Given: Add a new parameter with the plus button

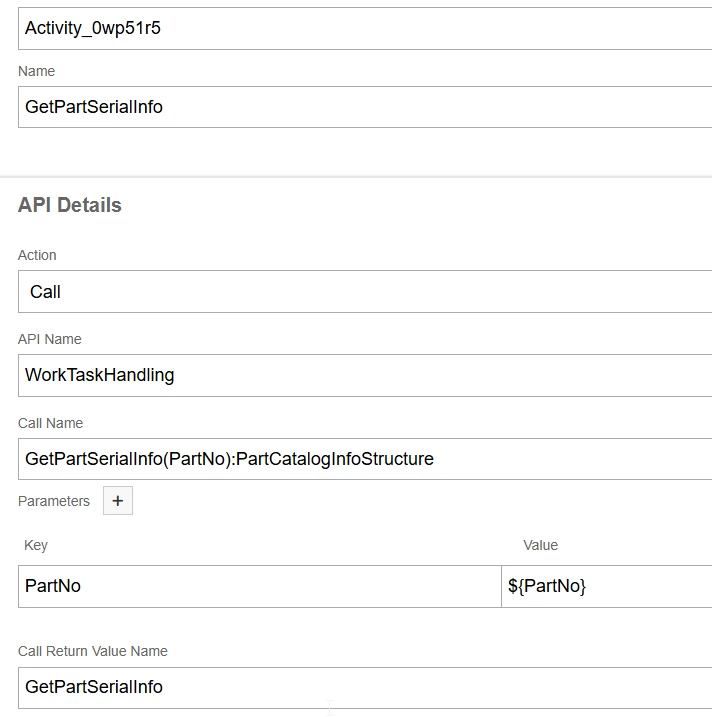Looking at the screenshot, I should (117, 501).
